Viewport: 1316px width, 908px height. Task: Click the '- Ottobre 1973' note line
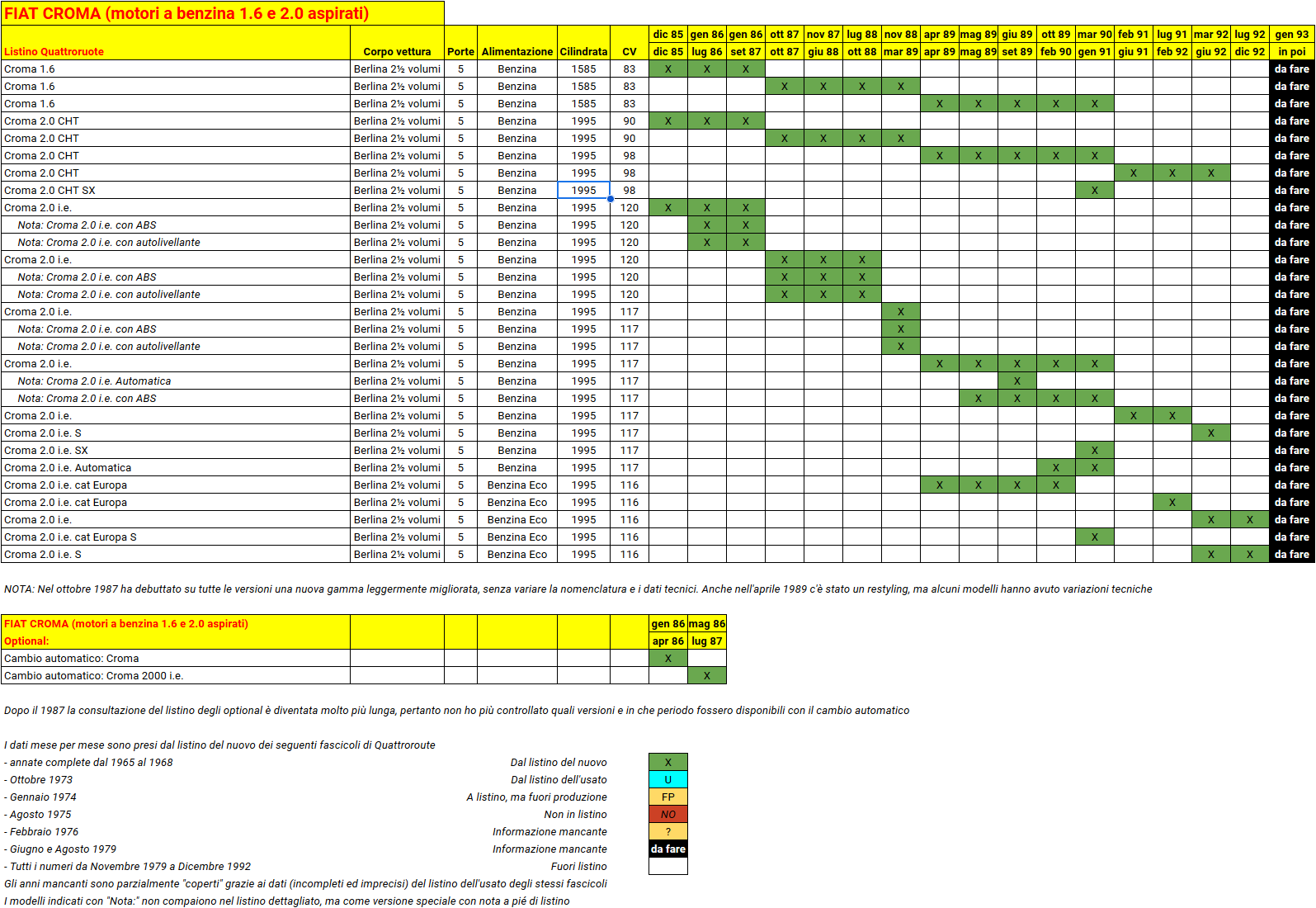tap(38, 779)
